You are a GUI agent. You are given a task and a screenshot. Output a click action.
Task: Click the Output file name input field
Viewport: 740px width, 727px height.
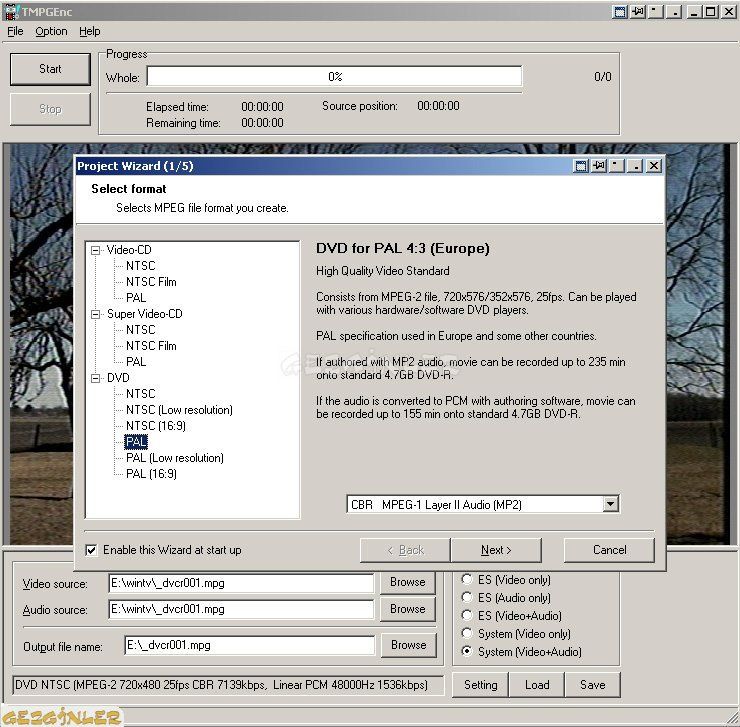coord(250,645)
